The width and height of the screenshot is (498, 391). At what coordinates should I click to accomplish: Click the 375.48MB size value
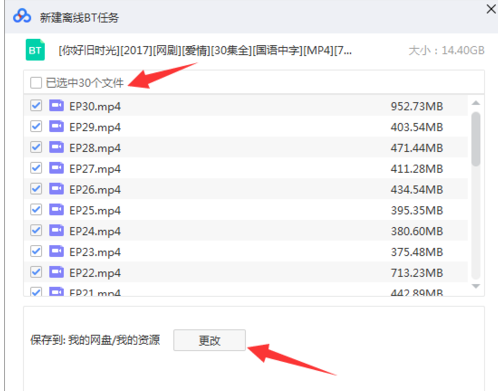(417, 252)
